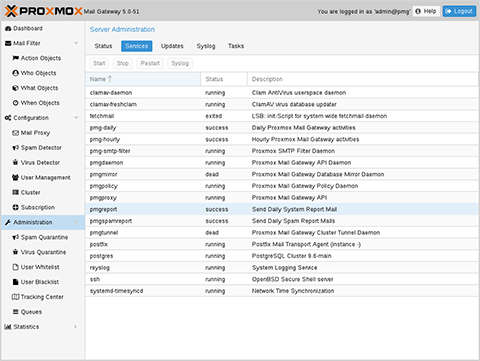The image size is (480, 361).
Task: Select the pmgpolicy service row
Action: tap(282, 186)
